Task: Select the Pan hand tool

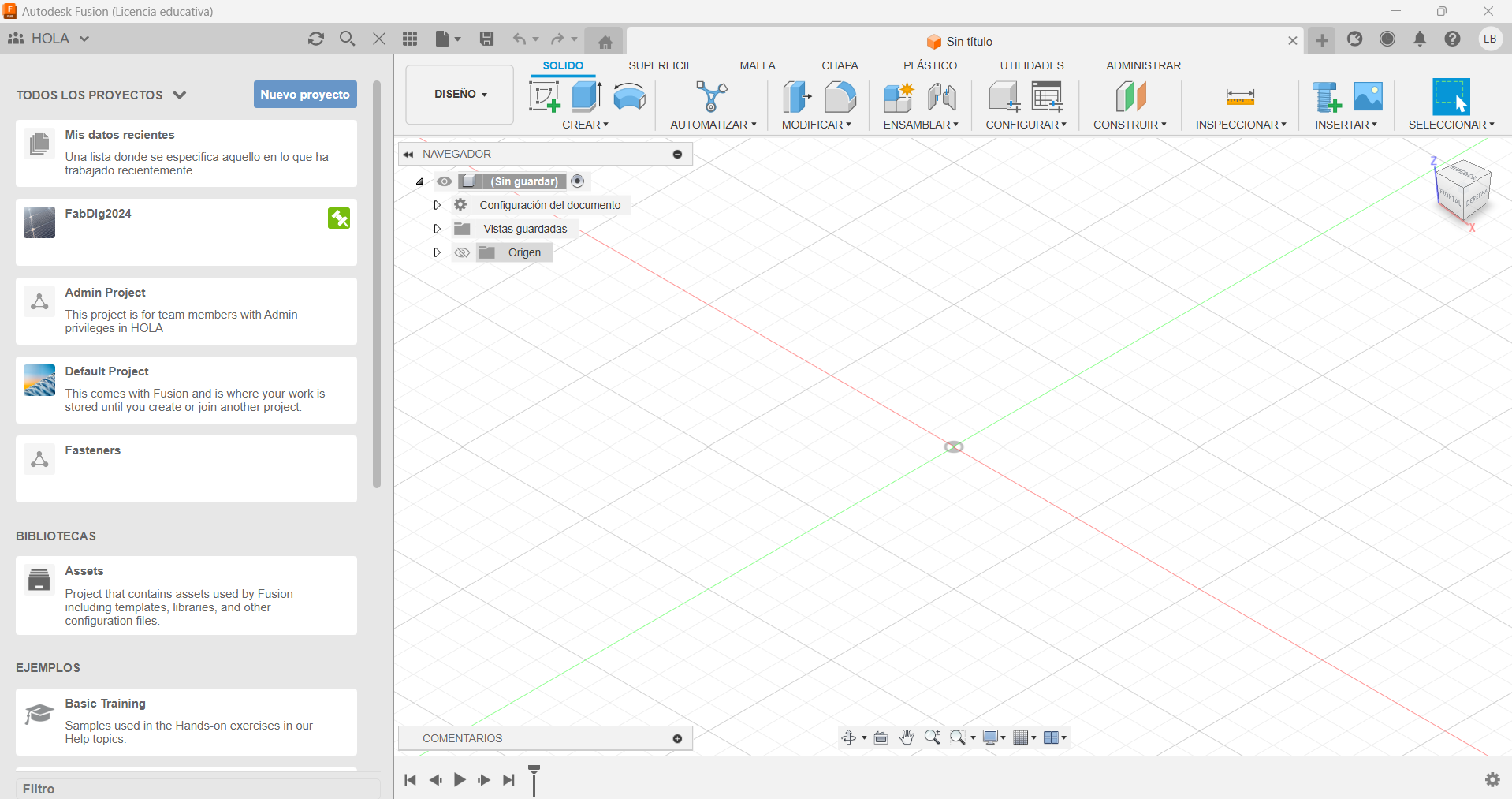Action: (907, 737)
